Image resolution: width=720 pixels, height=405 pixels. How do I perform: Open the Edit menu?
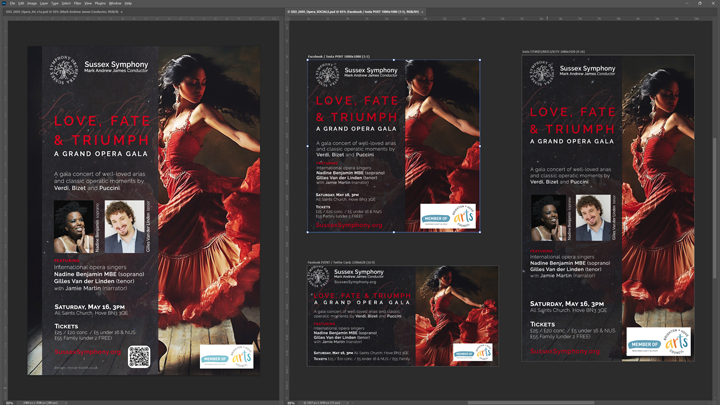pos(22,3)
